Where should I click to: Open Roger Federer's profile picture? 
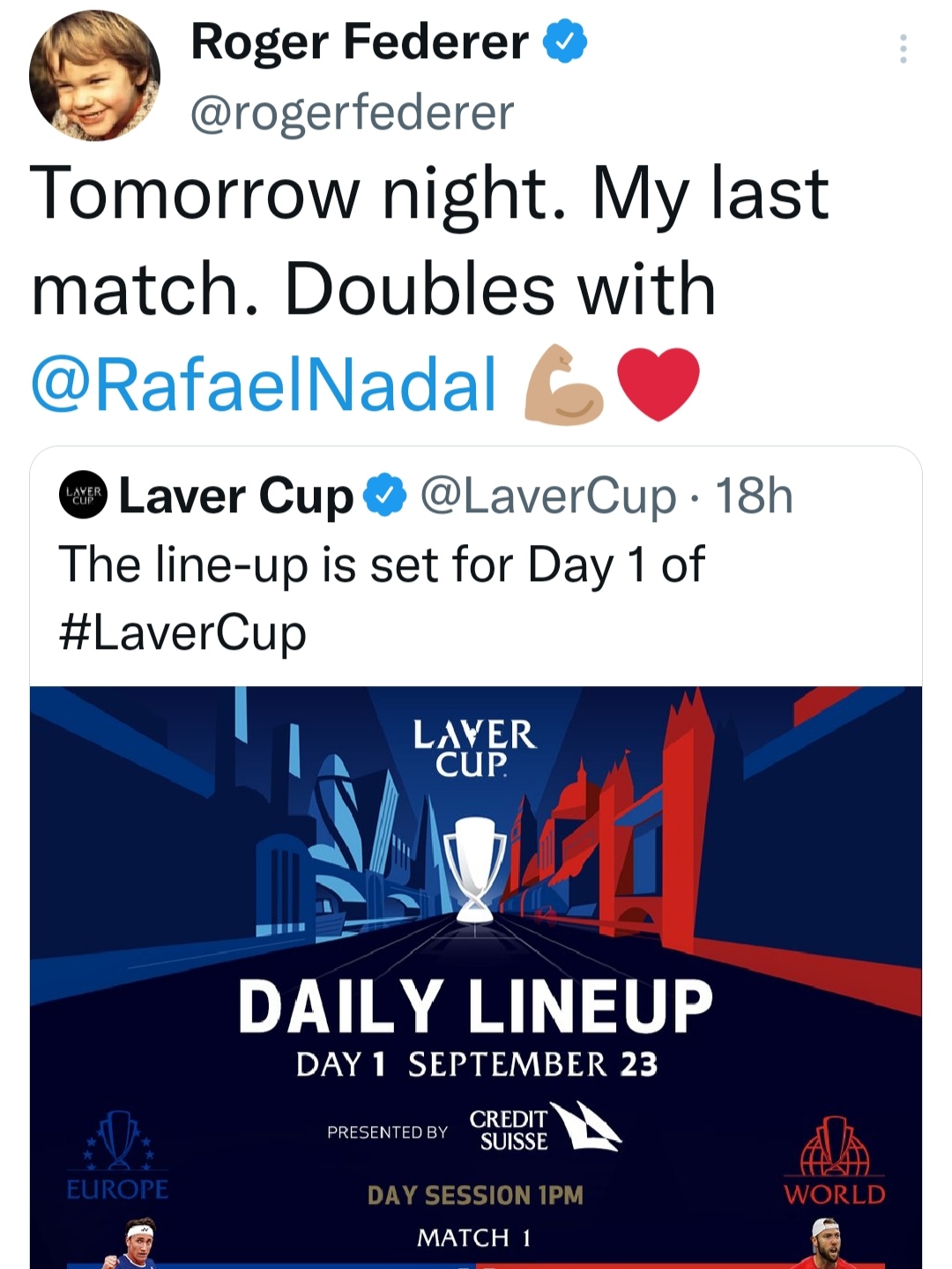(x=94, y=76)
